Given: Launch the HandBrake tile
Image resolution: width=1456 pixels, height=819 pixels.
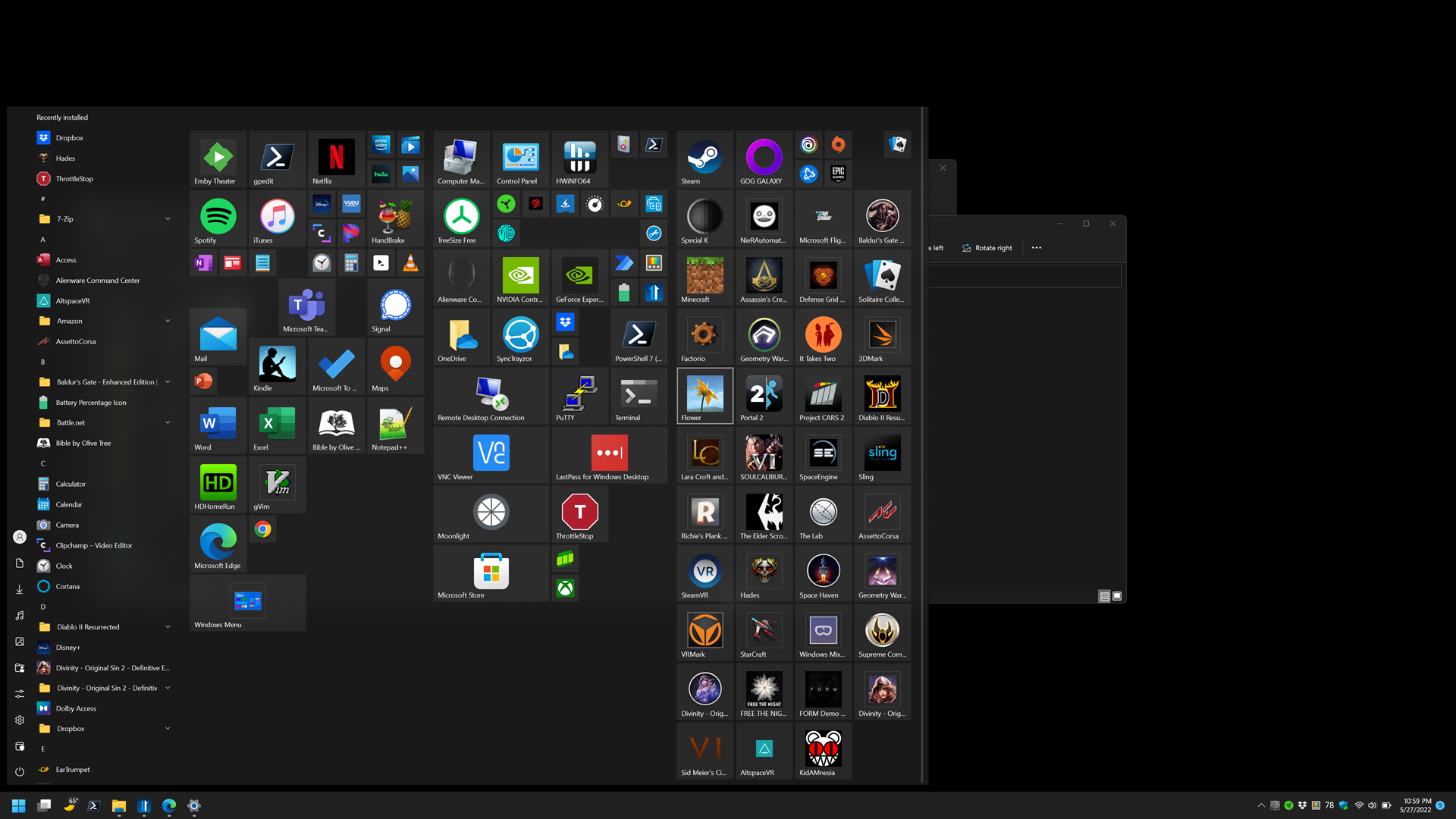Looking at the screenshot, I should [396, 218].
